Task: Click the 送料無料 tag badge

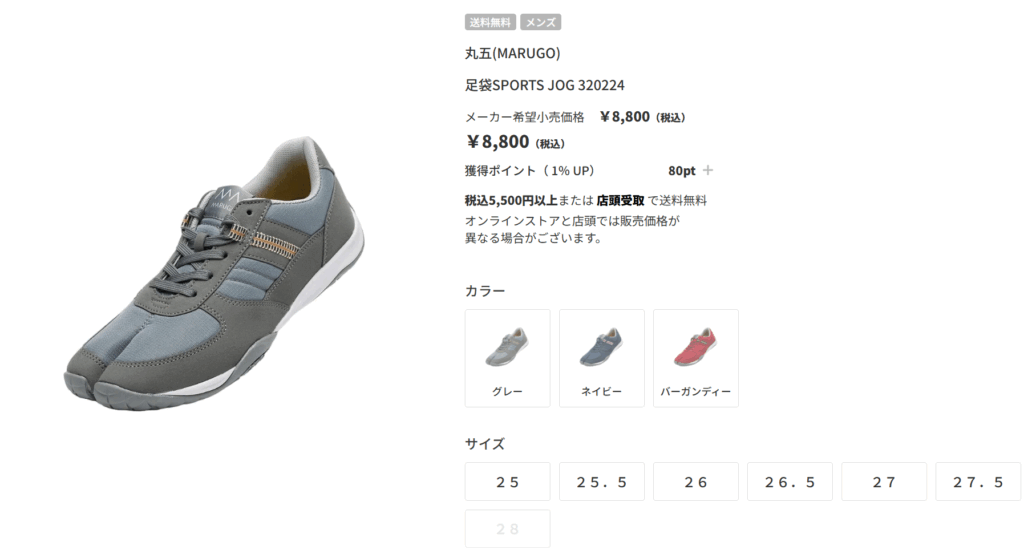Action: pyautogui.click(x=490, y=22)
